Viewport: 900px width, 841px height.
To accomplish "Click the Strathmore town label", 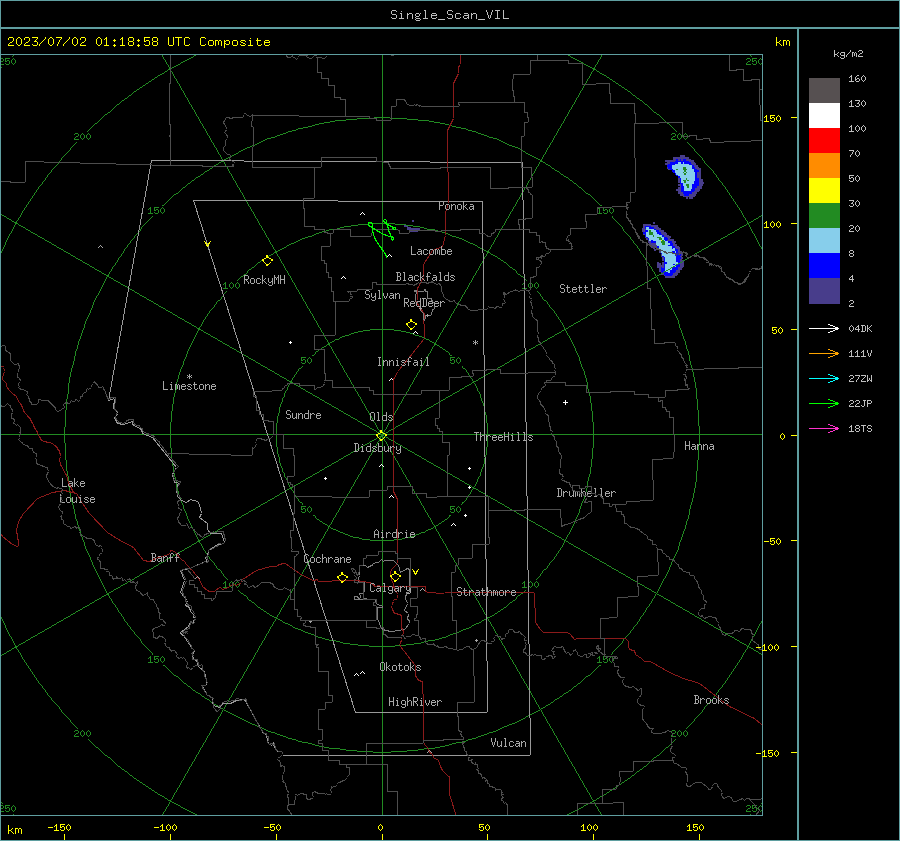I will pos(486,592).
